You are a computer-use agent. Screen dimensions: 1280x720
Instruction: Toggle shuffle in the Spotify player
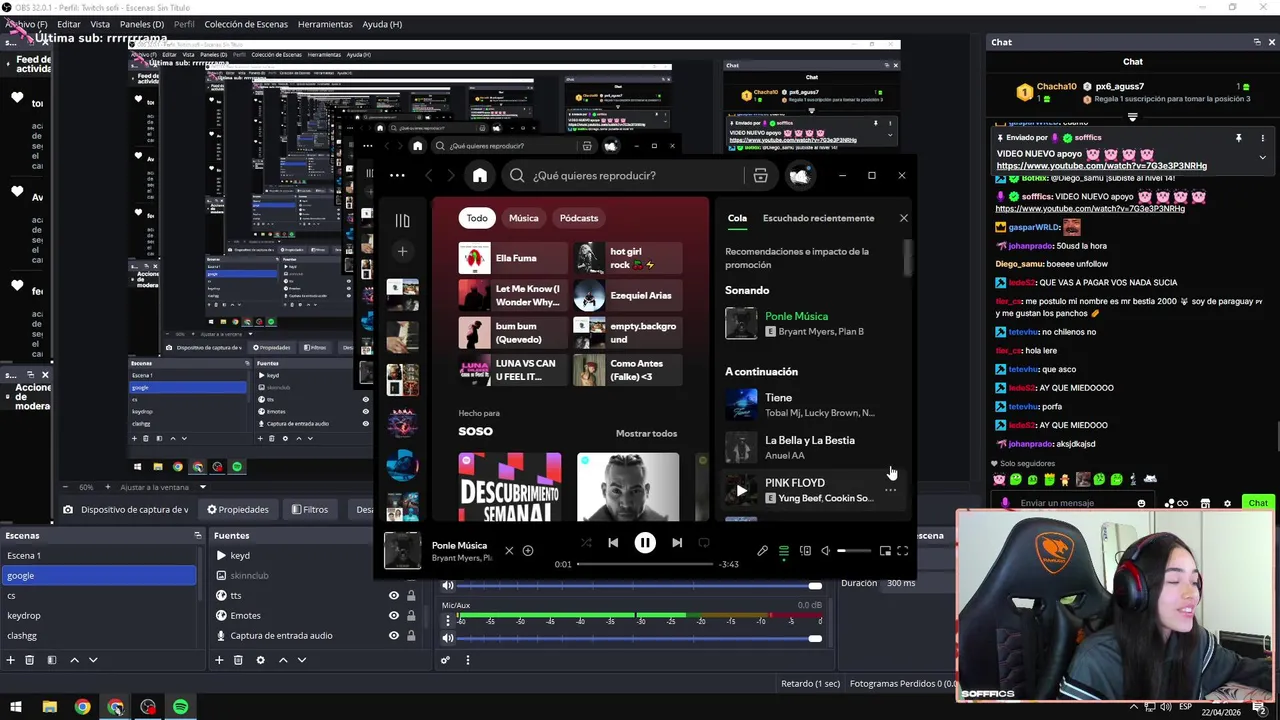click(586, 543)
